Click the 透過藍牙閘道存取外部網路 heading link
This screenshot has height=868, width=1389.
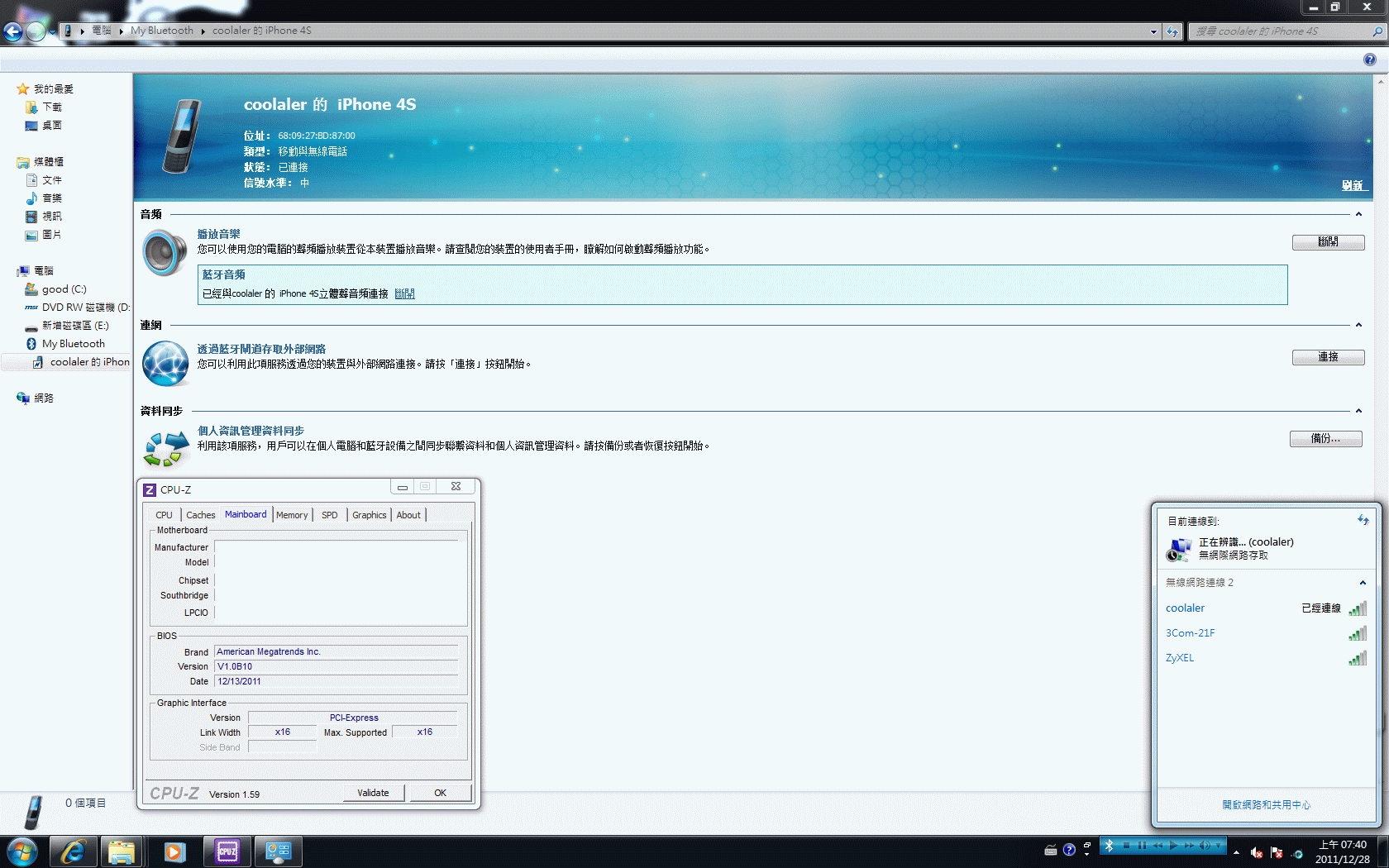[261, 349]
